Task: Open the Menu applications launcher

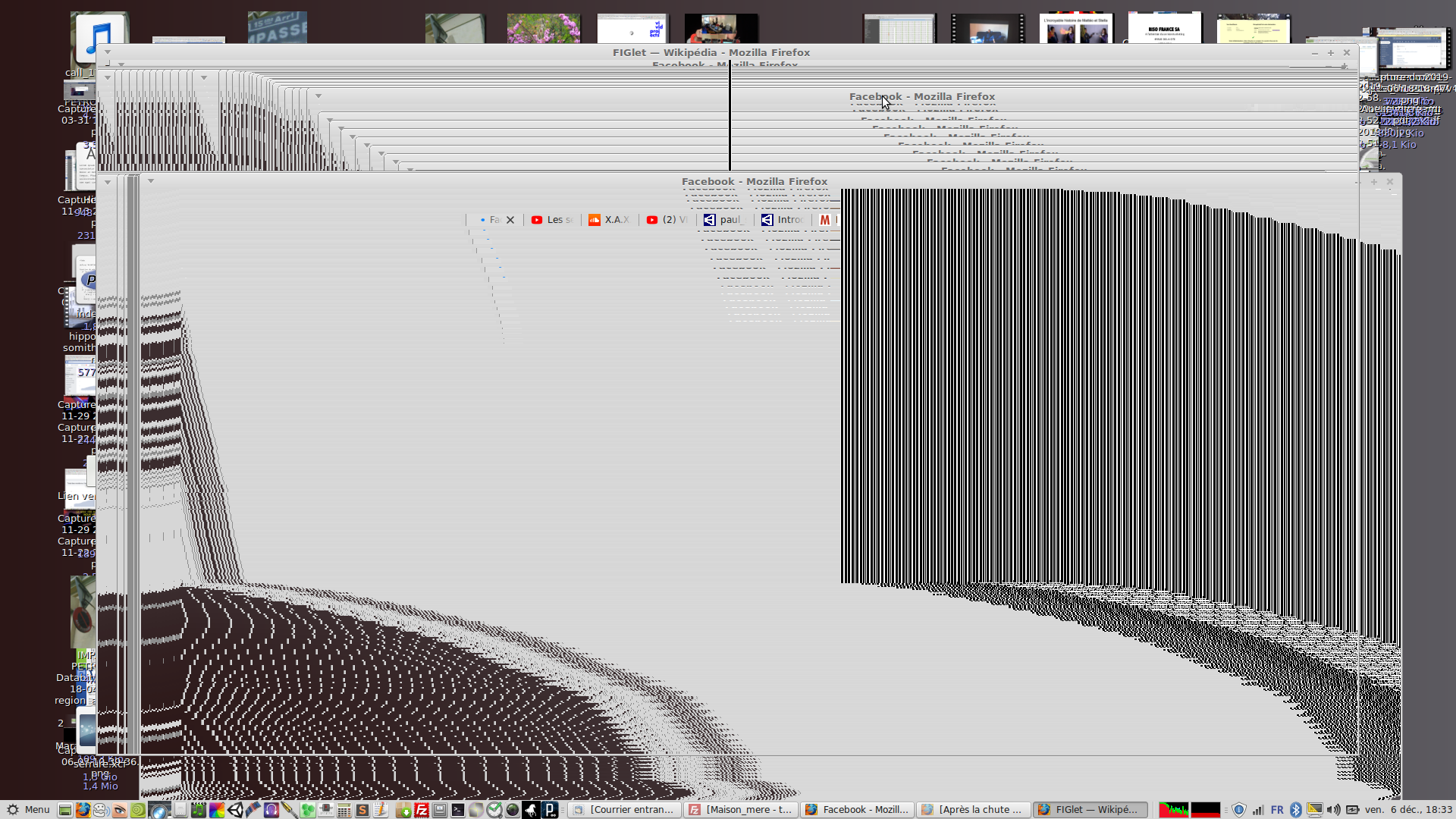Action: click(x=28, y=810)
